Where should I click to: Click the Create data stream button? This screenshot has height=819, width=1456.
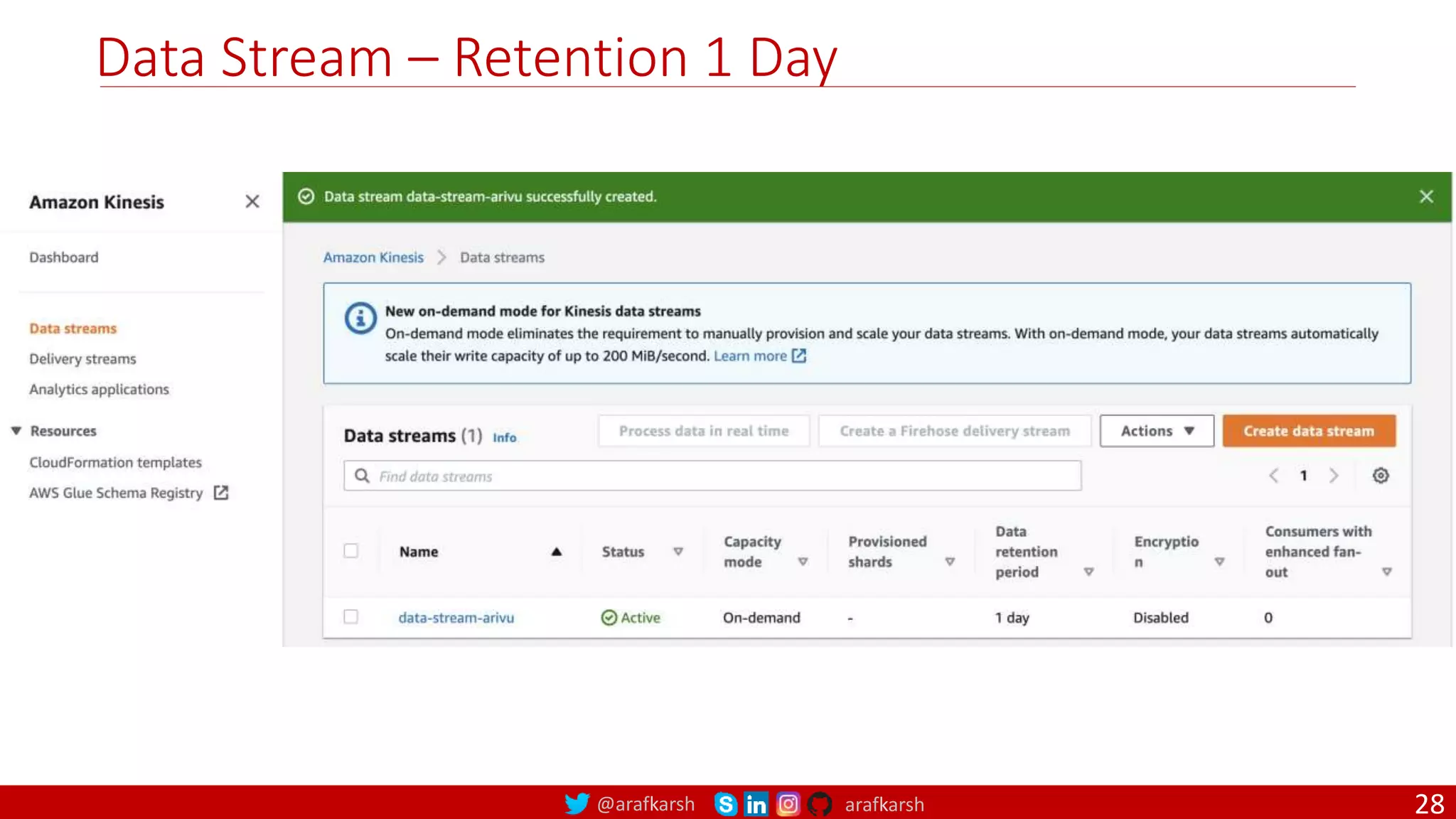click(x=1308, y=432)
